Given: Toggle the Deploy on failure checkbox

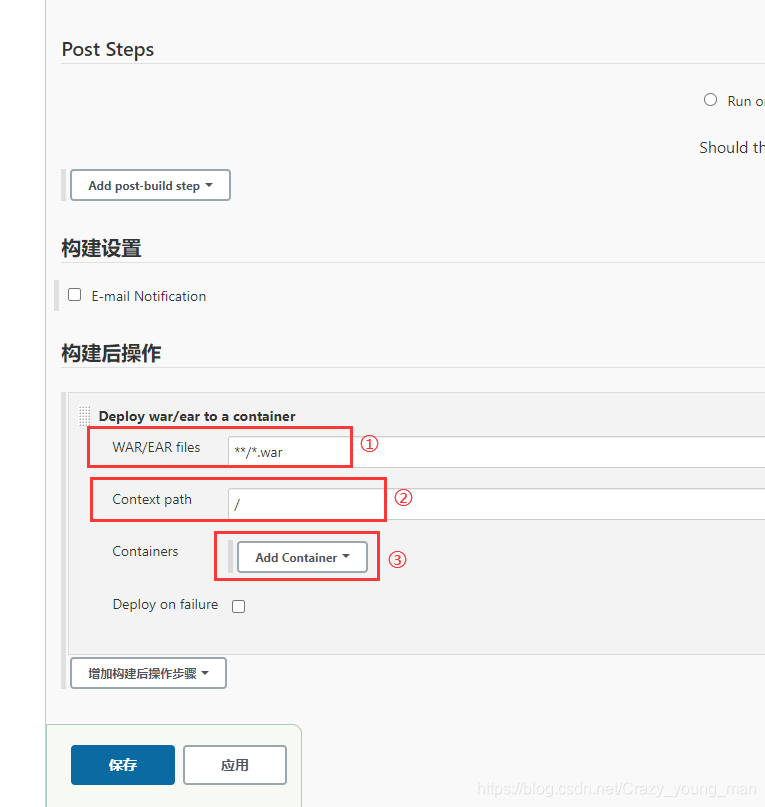Looking at the screenshot, I should click(238, 606).
